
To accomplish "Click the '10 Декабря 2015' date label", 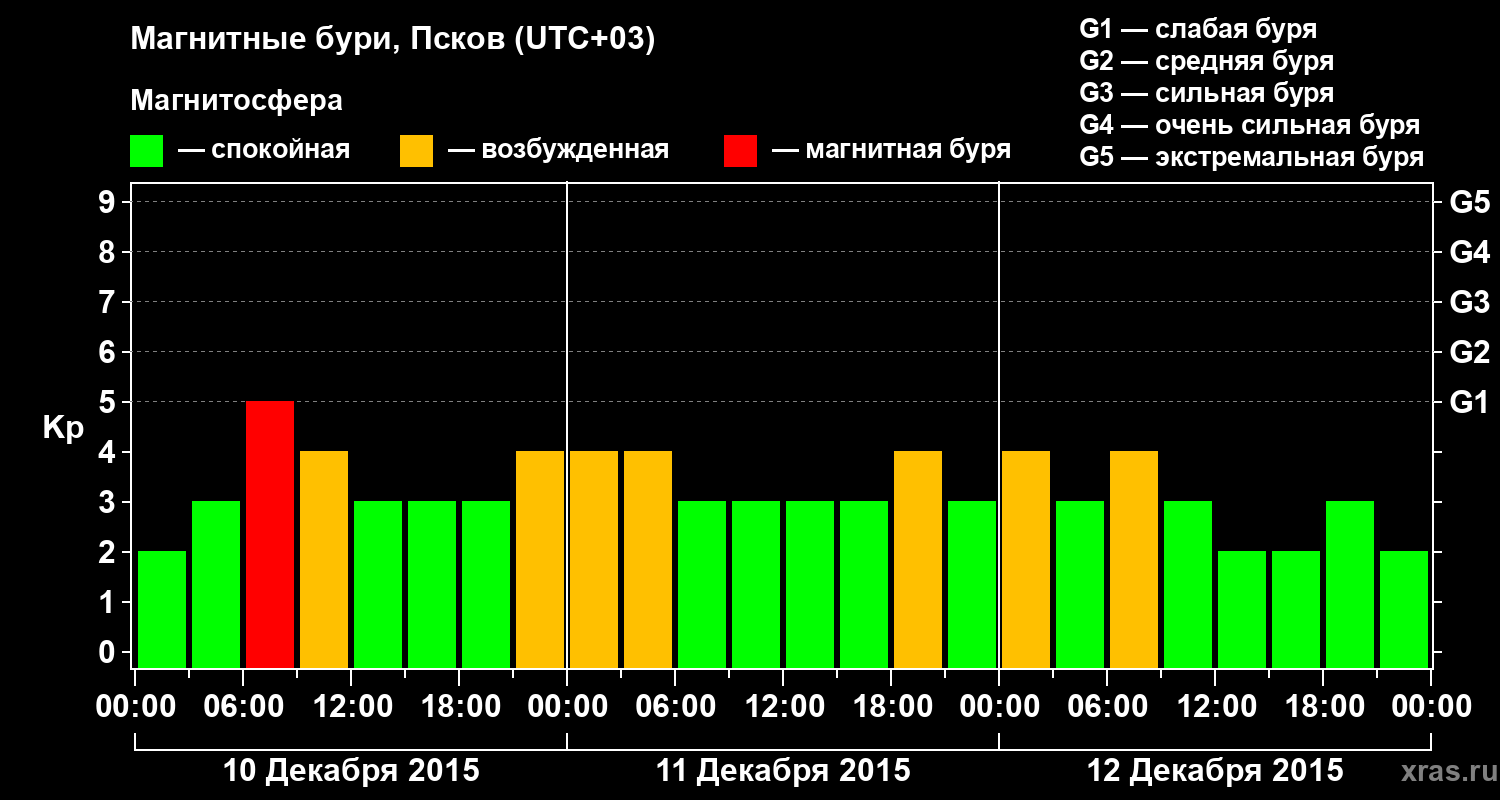I will 351,771.
